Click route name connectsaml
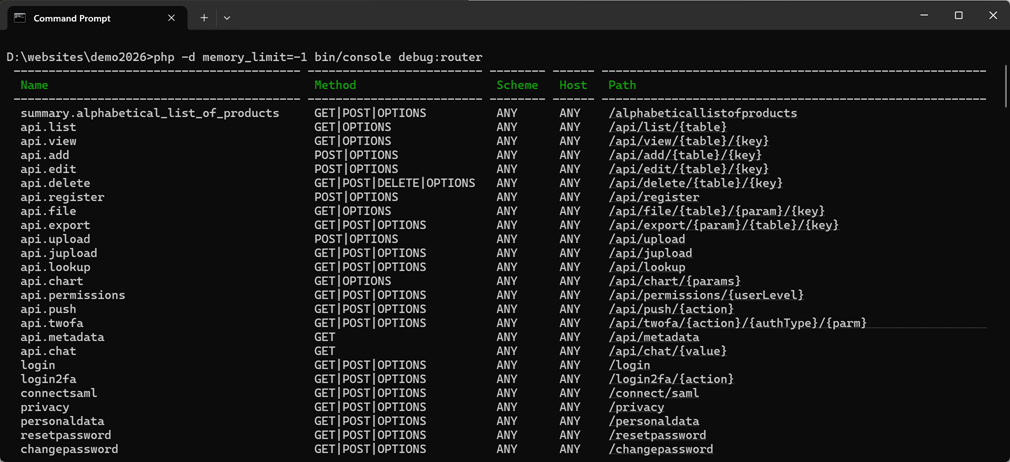This screenshot has width=1010, height=462. pos(59,393)
